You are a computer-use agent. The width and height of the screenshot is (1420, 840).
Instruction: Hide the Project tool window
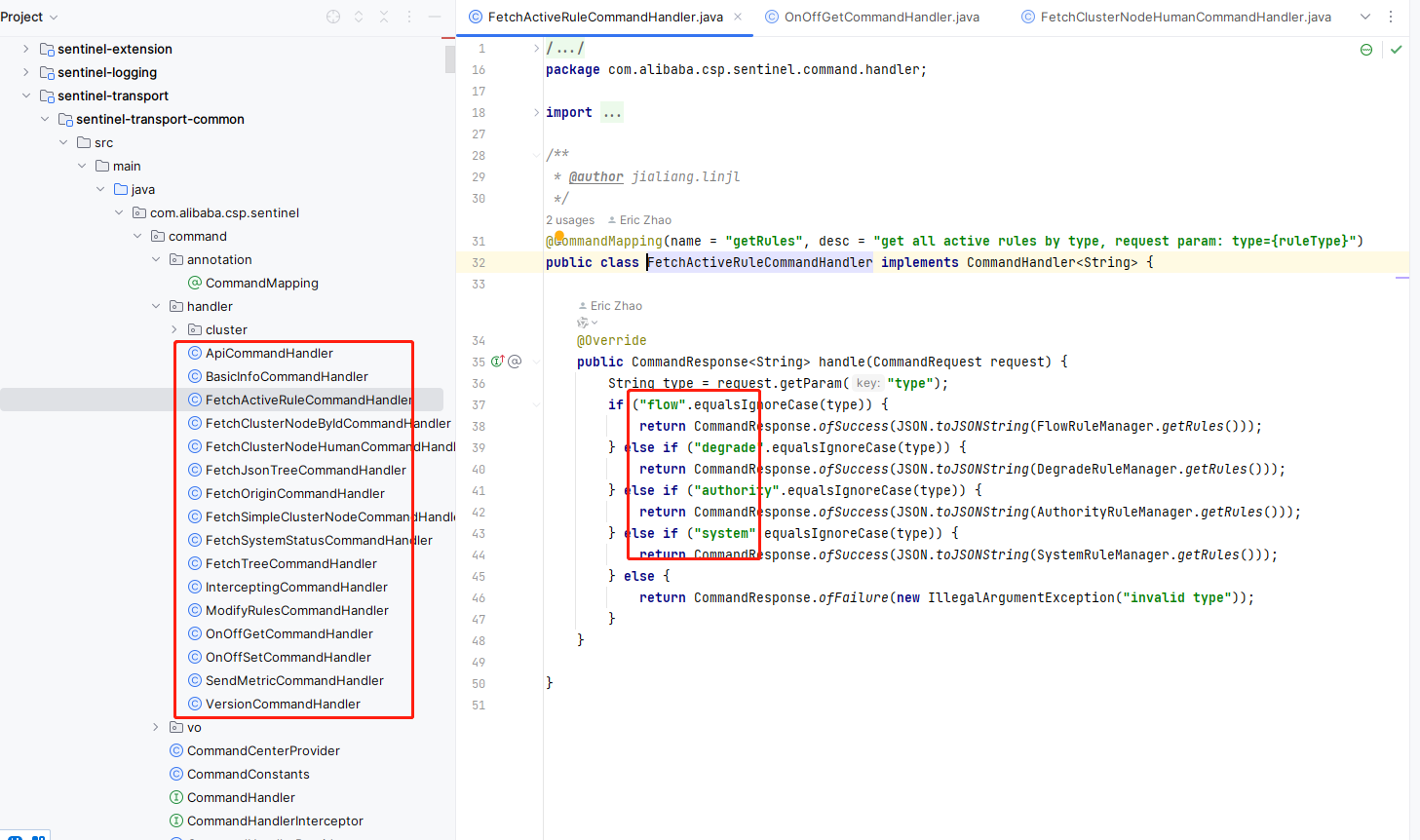click(x=435, y=17)
